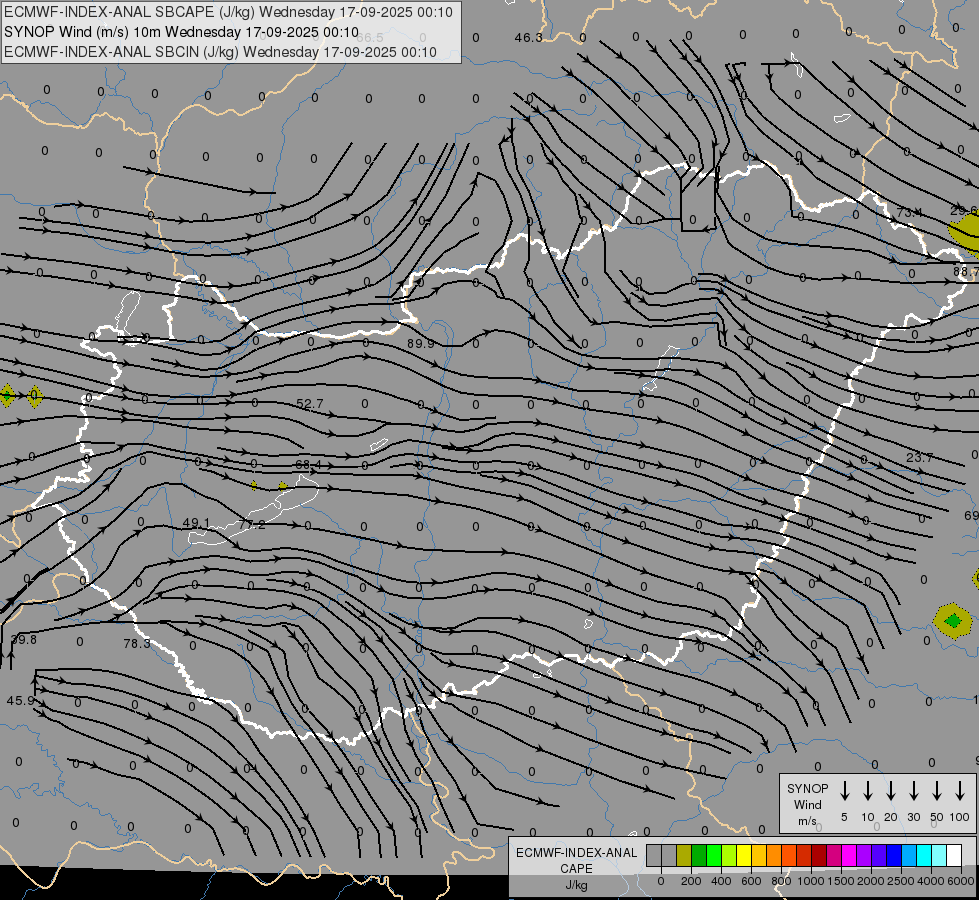Click the 23.7 value on the map
This screenshot has height=900, width=979.
pyautogui.click(x=920, y=458)
